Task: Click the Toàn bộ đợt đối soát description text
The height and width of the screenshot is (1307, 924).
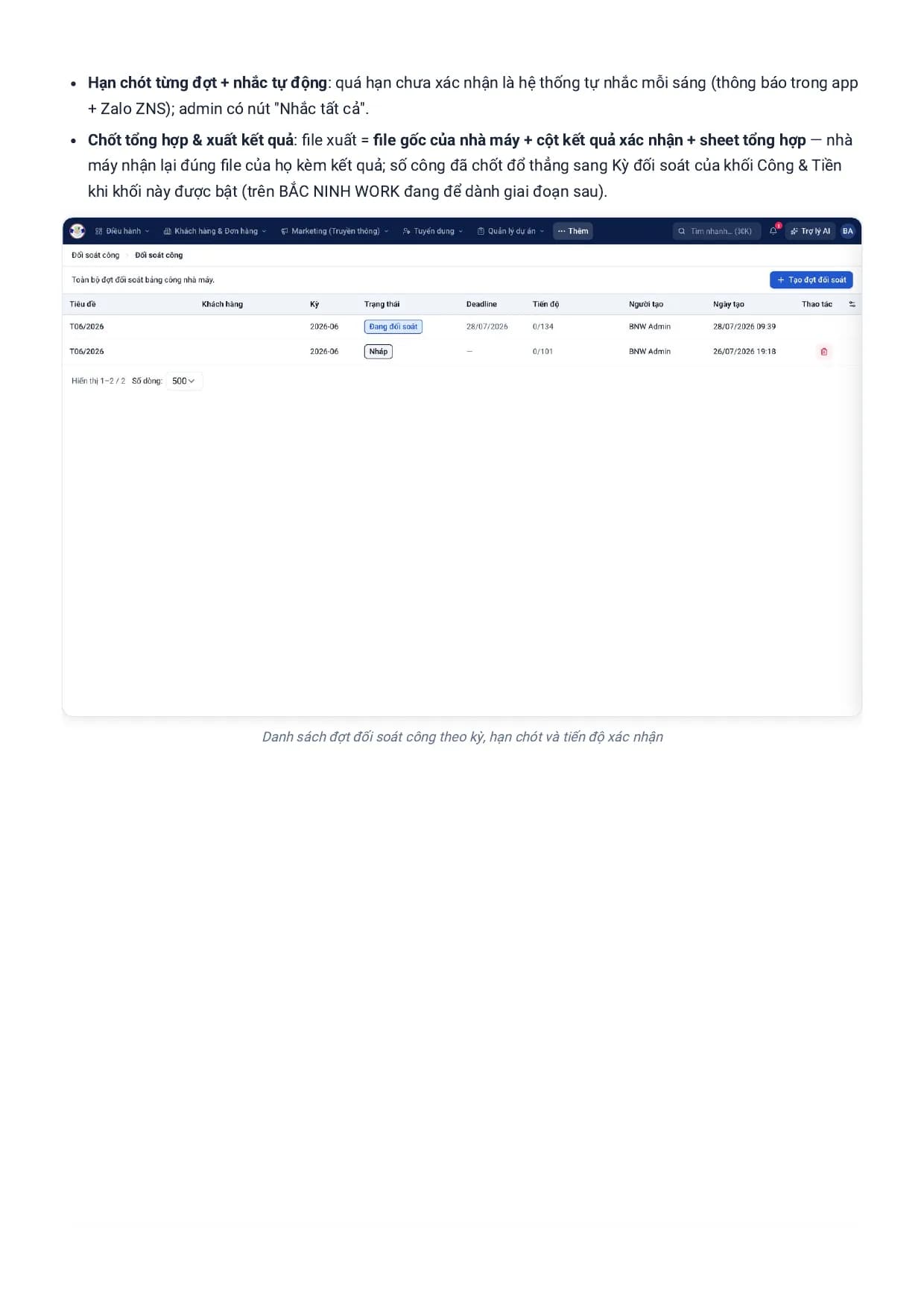Action: click(x=143, y=280)
